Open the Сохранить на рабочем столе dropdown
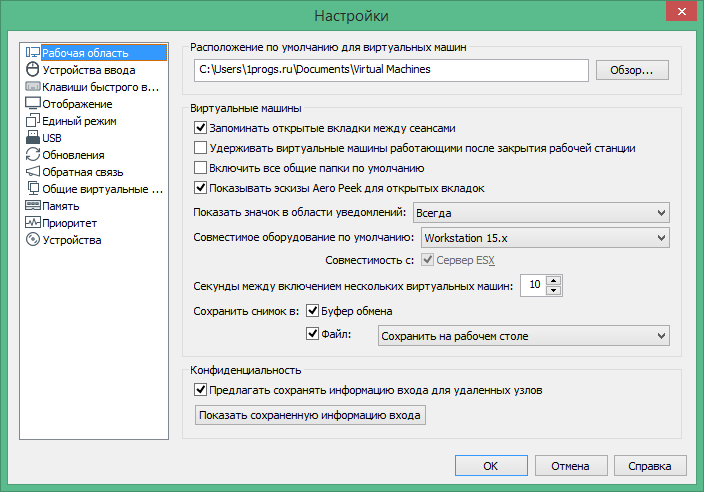Screen dimensions: 704x492 tap(523, 336)
